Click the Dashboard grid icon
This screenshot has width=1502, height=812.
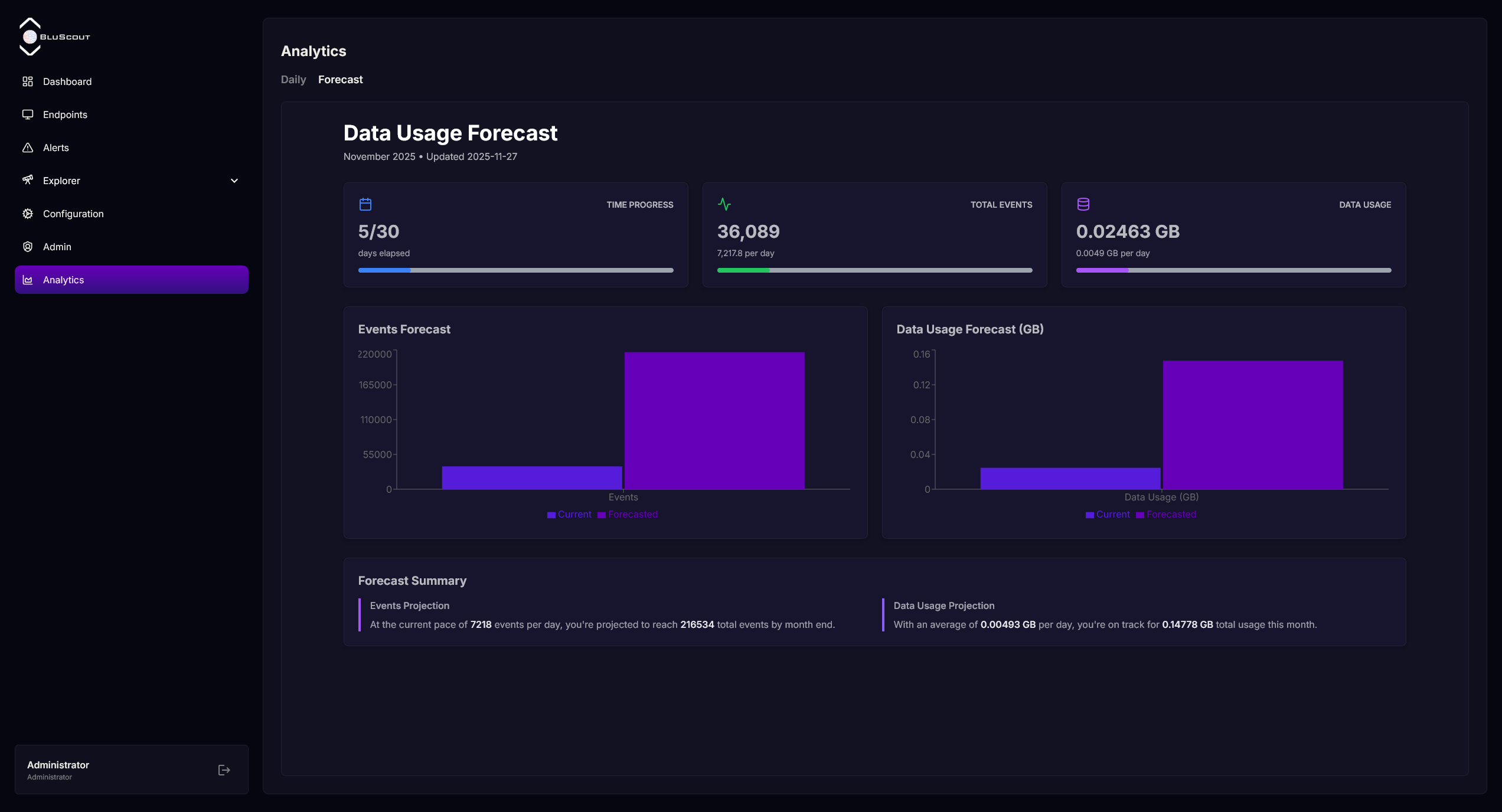click(28, 81)
